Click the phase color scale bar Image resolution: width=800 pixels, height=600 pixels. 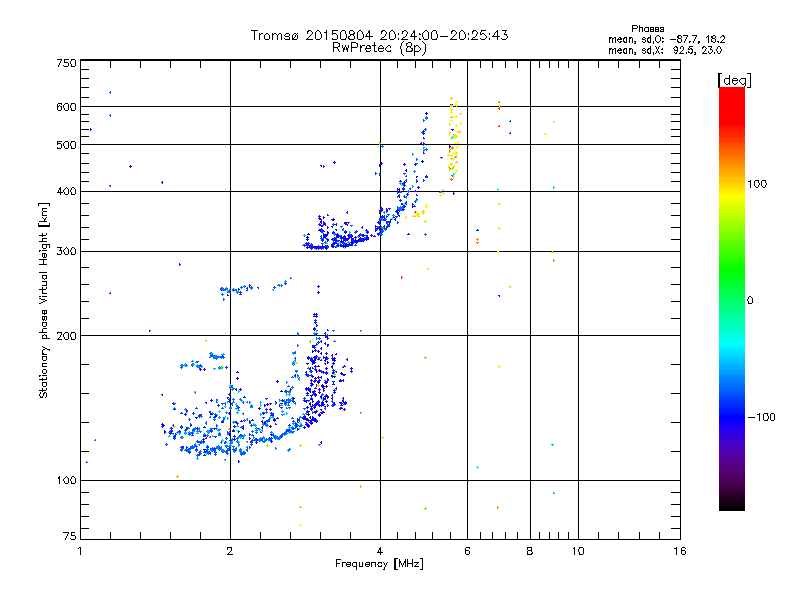coord(732,298)
